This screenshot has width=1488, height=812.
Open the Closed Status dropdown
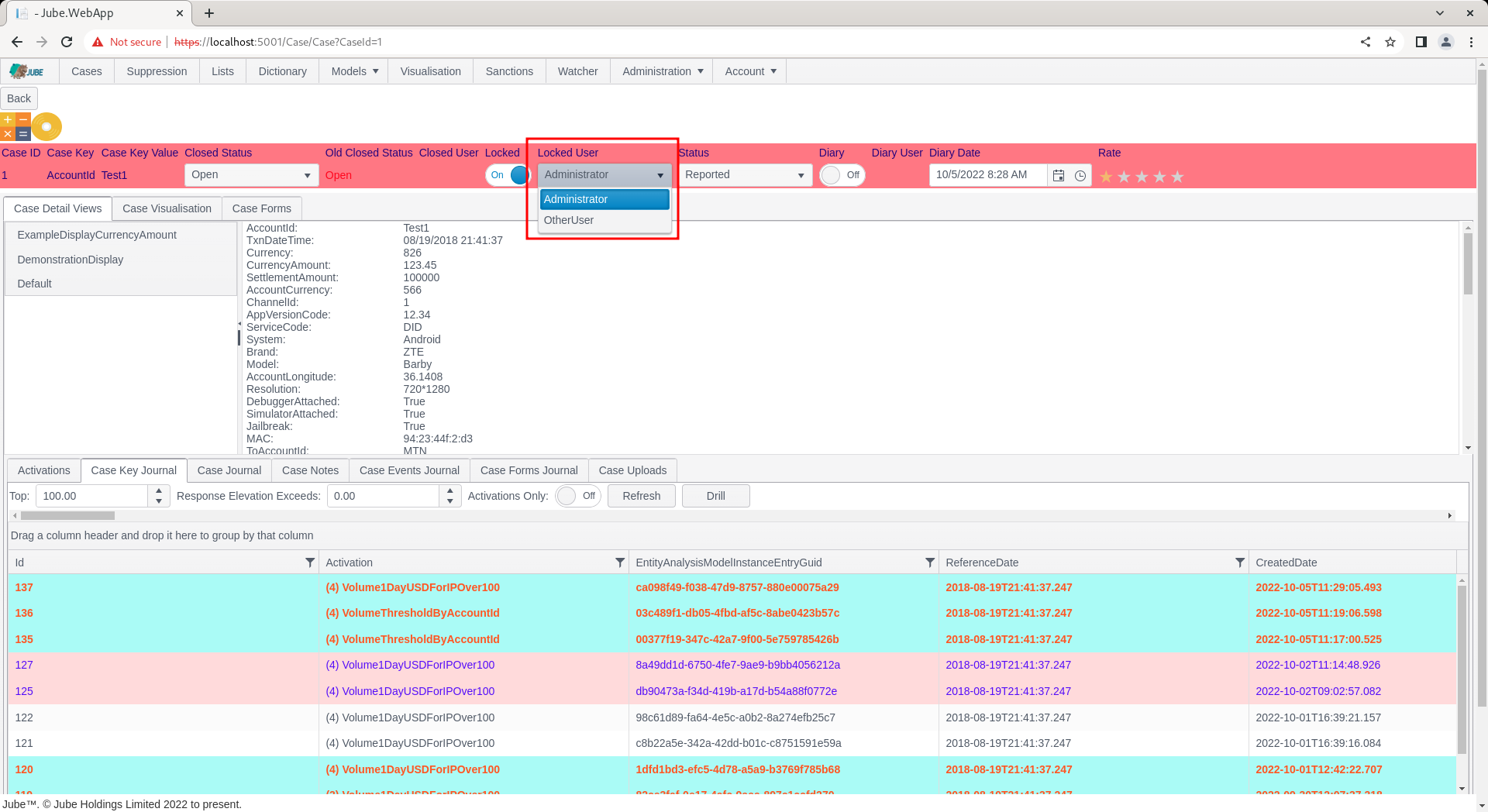coord(251,175)
